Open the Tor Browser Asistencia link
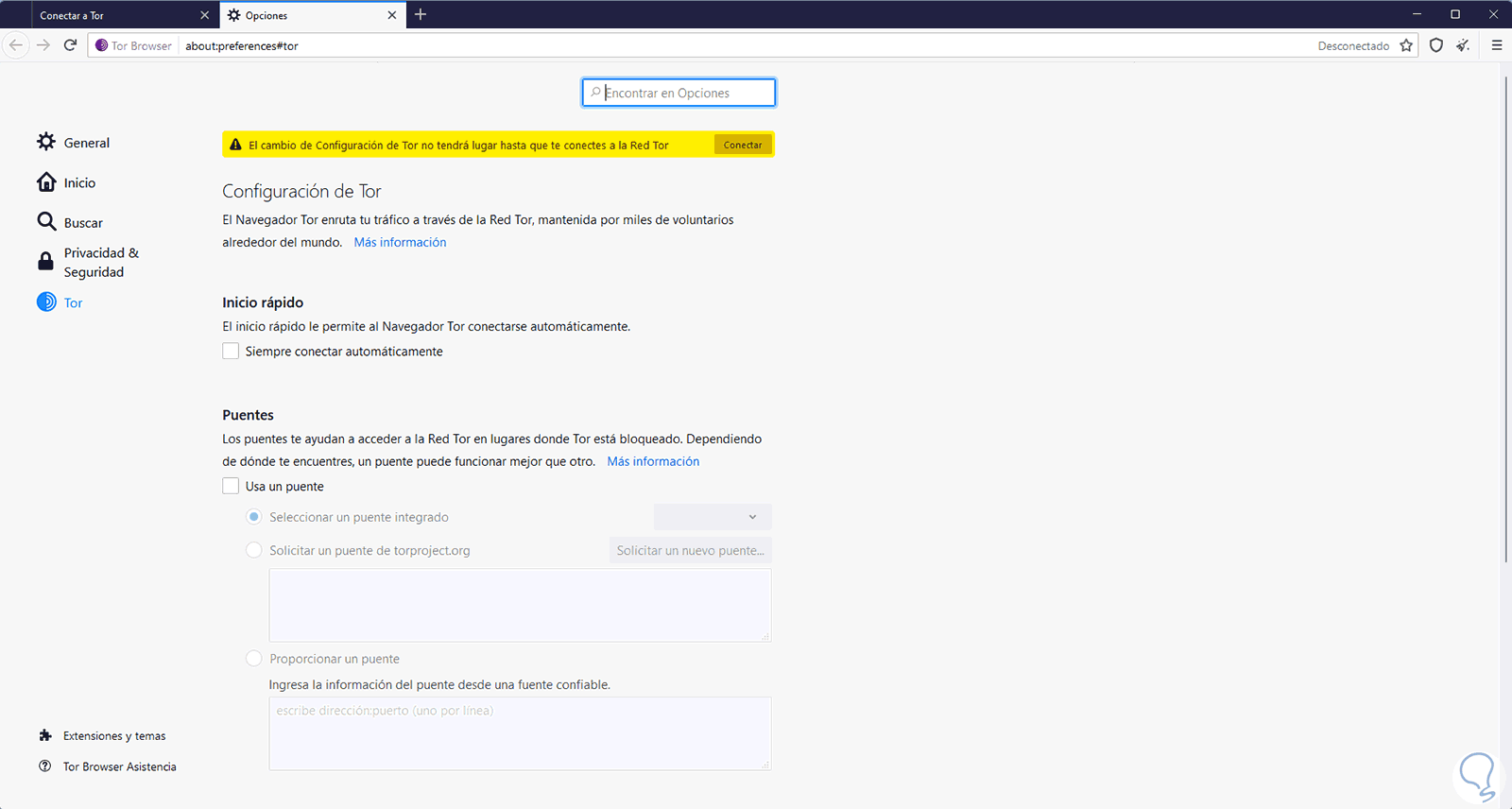1512x809 pixels. [120, 766]
